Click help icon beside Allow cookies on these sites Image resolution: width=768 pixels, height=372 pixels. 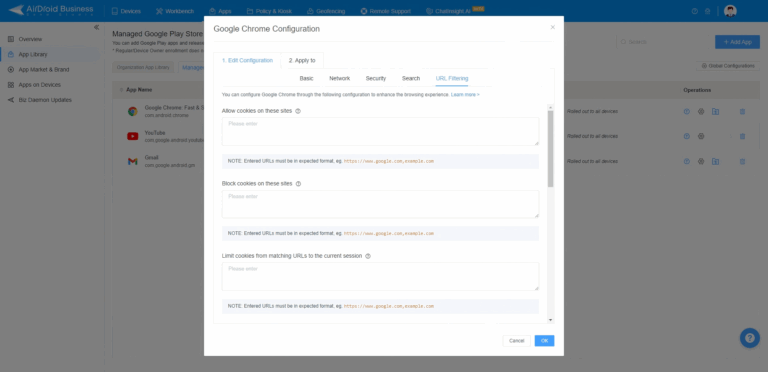[x=298, y=111]
